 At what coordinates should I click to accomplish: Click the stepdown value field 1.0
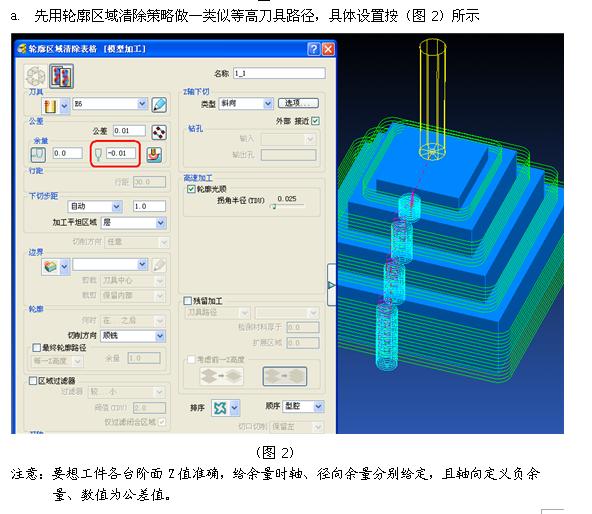[x=149, y=206]
